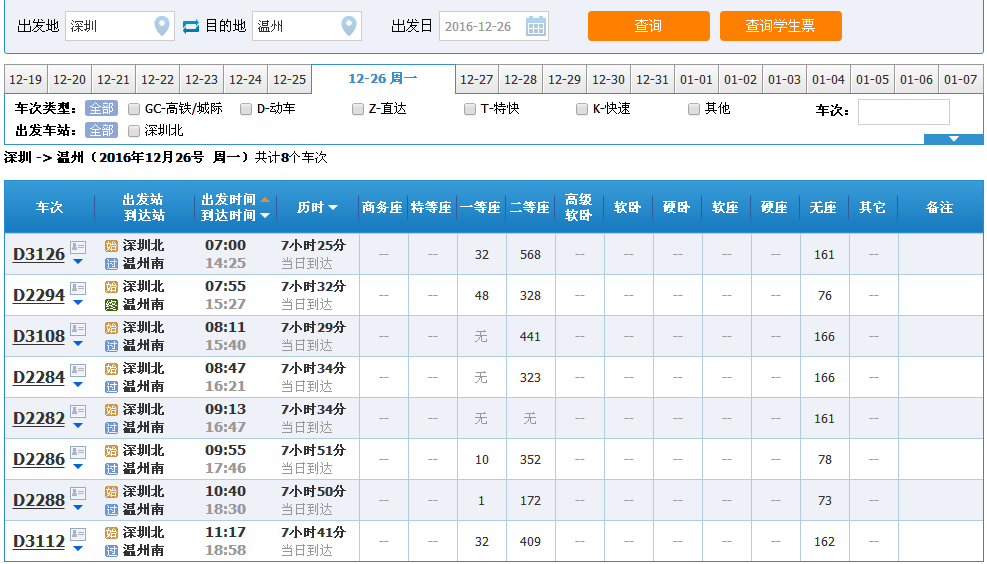
Task: Sort ascending by departure time arrow
Action: click(x=265, y=200)
